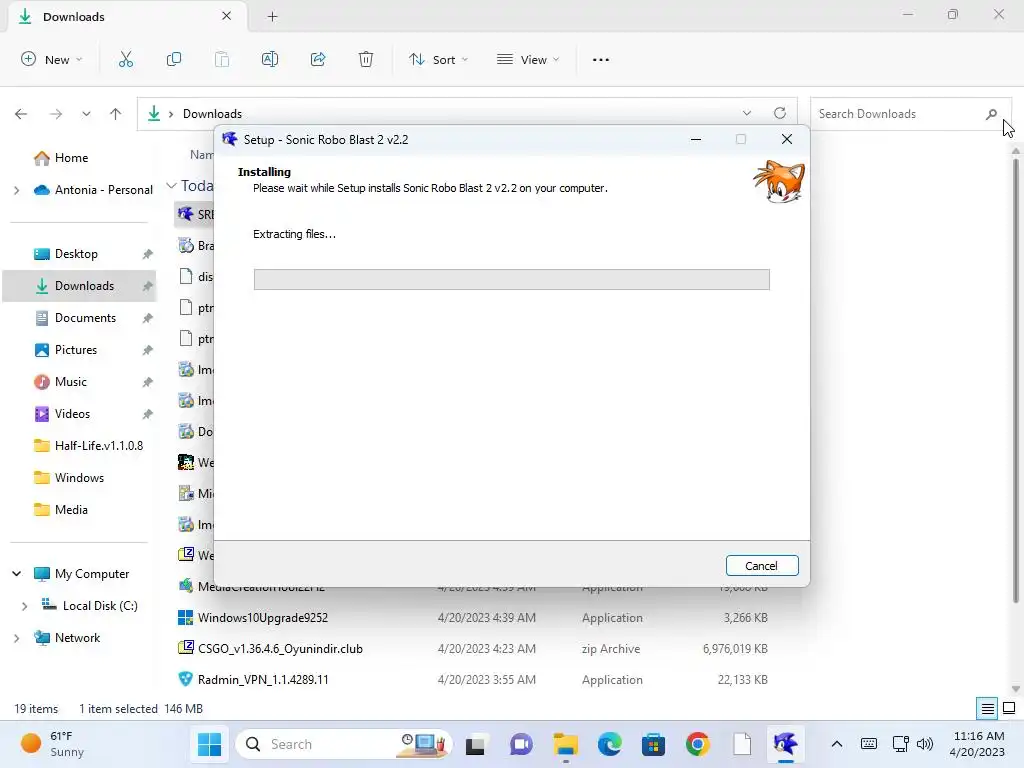Screen dimensions: 1024x768
Task: Go up one folder level arrow
Action: click(116, 114)
